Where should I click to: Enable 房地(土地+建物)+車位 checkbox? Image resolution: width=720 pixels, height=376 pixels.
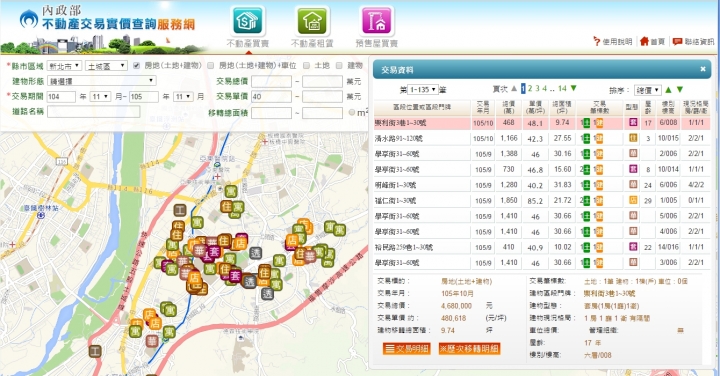click(x=211, y=66)
